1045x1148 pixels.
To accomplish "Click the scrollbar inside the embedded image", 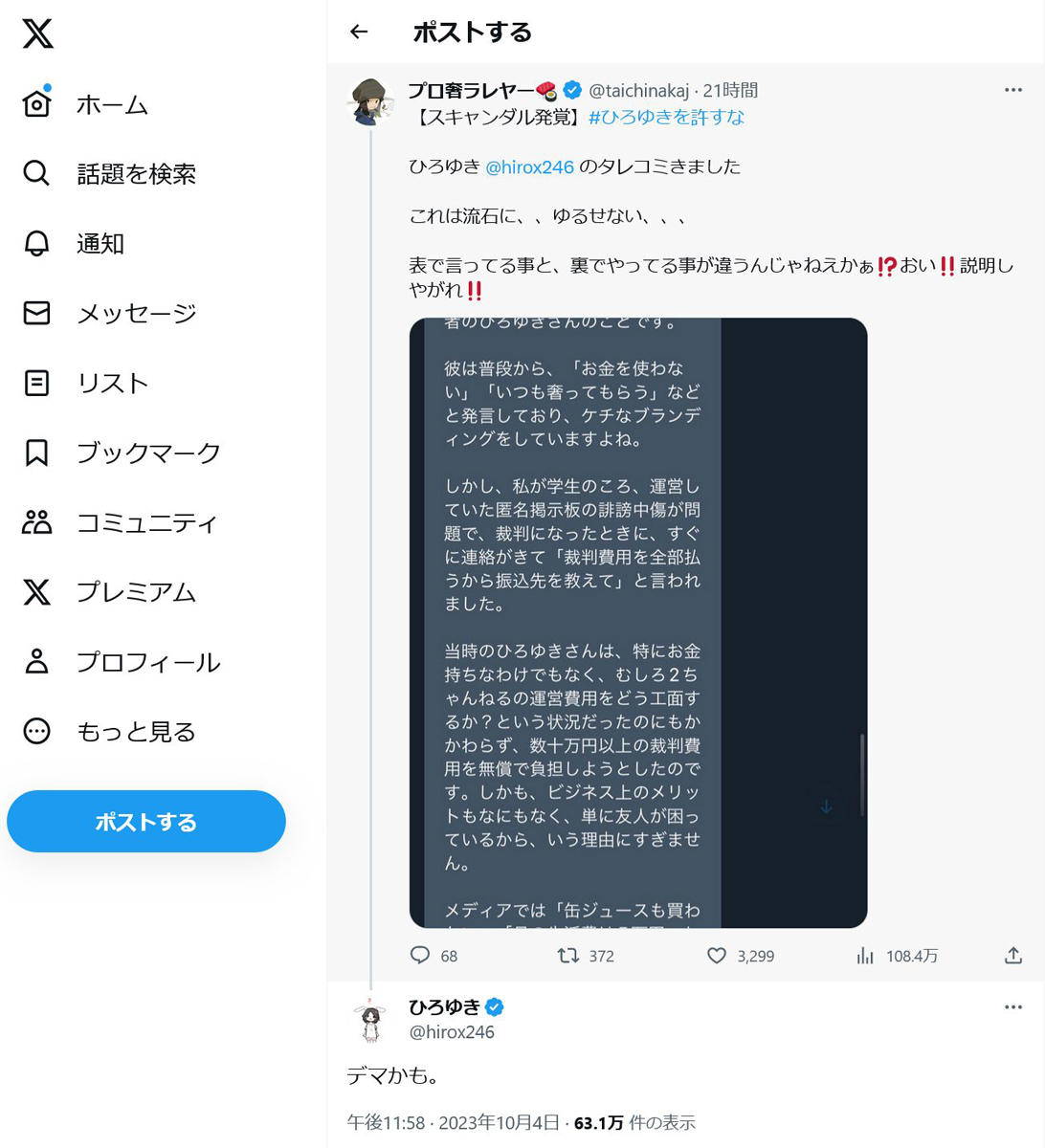I will coord(862,775).
